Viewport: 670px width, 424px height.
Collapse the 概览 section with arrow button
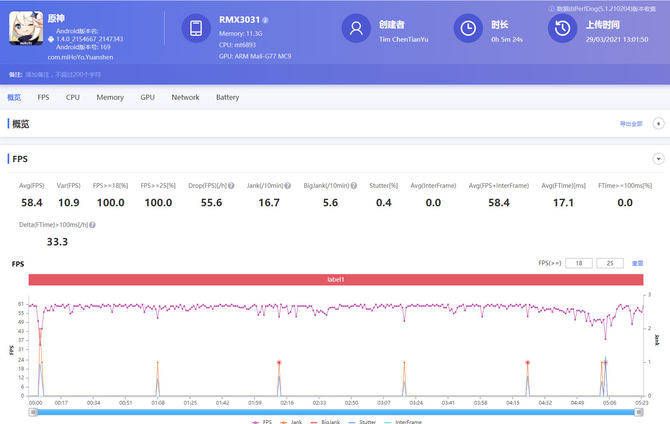(658, 124)
